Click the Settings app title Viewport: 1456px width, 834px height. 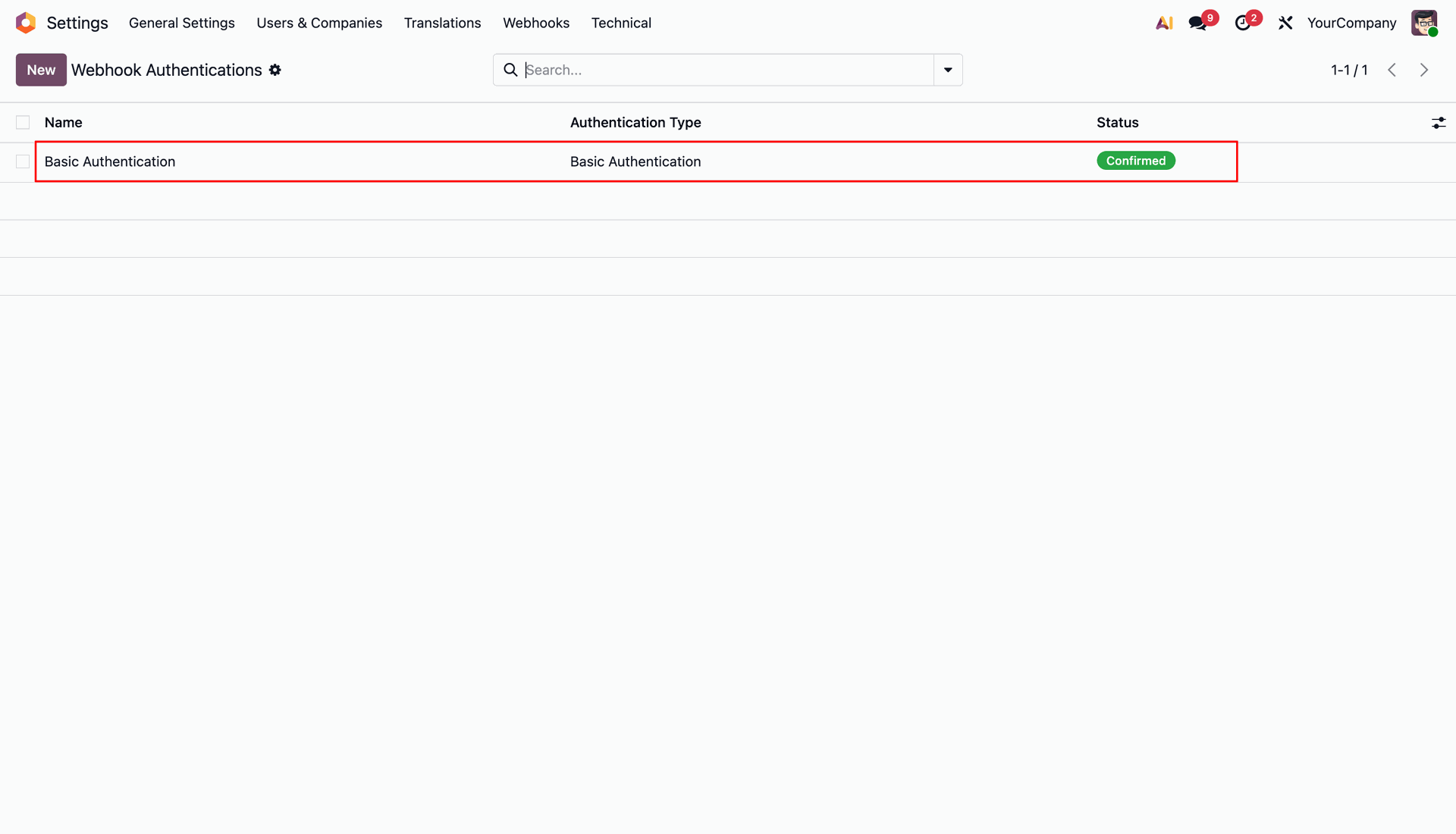pyautogui.click(x=77, y=23)
